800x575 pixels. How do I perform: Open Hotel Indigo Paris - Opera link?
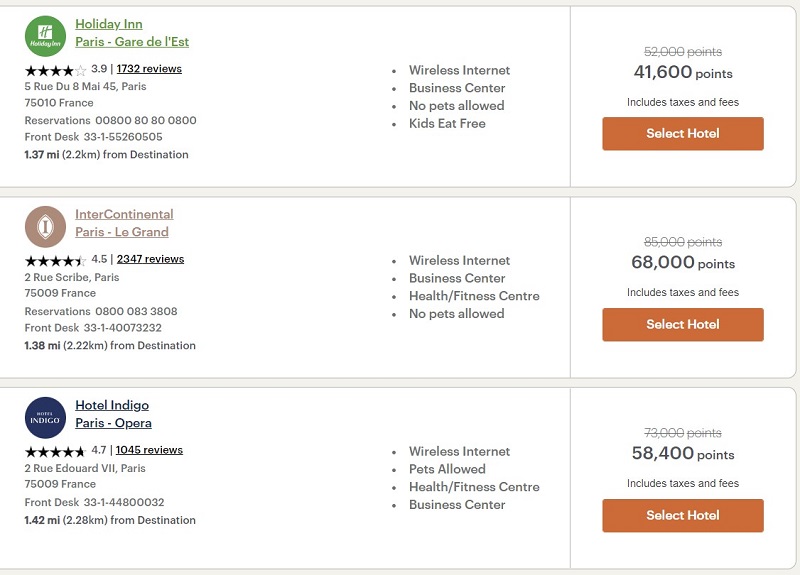click(113, 414)
